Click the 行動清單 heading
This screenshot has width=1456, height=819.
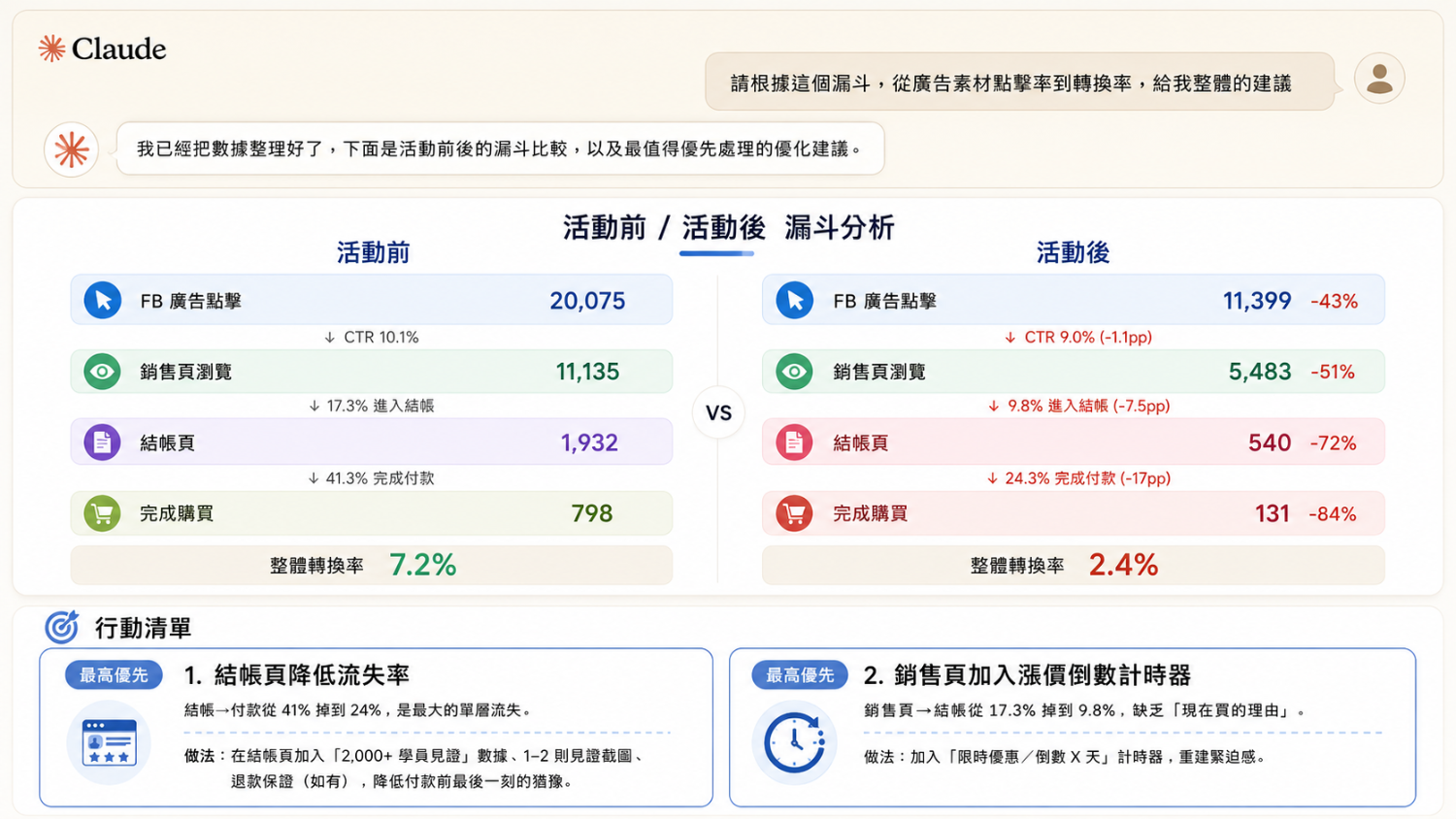coord(143,628)
